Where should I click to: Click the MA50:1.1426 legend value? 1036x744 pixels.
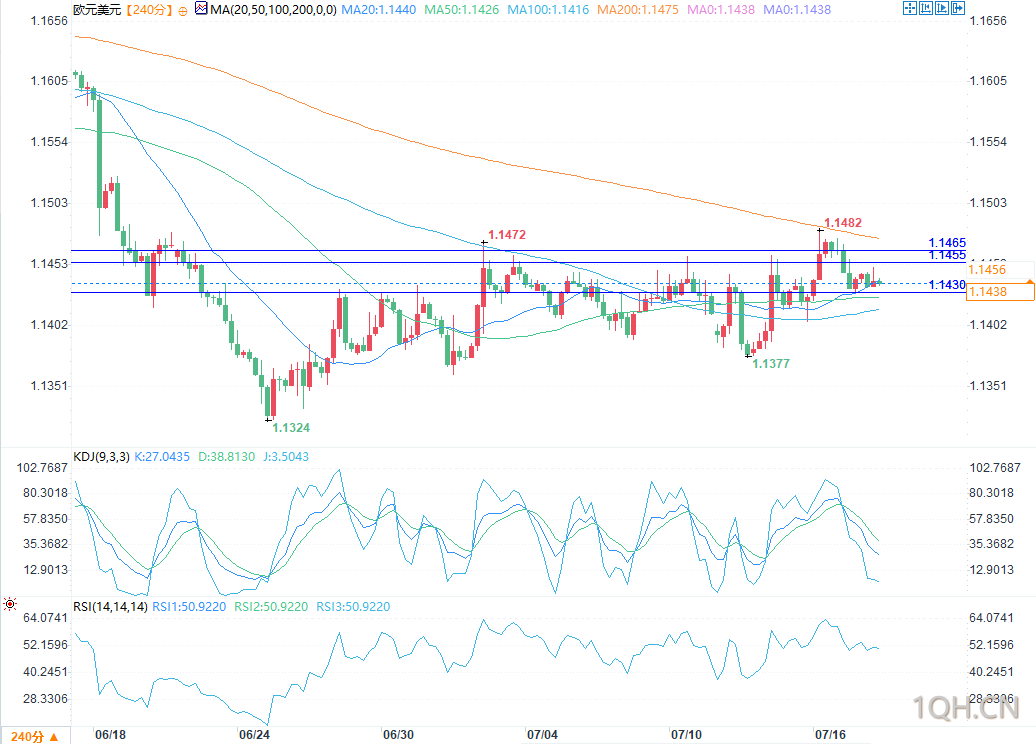click(462, 10)
